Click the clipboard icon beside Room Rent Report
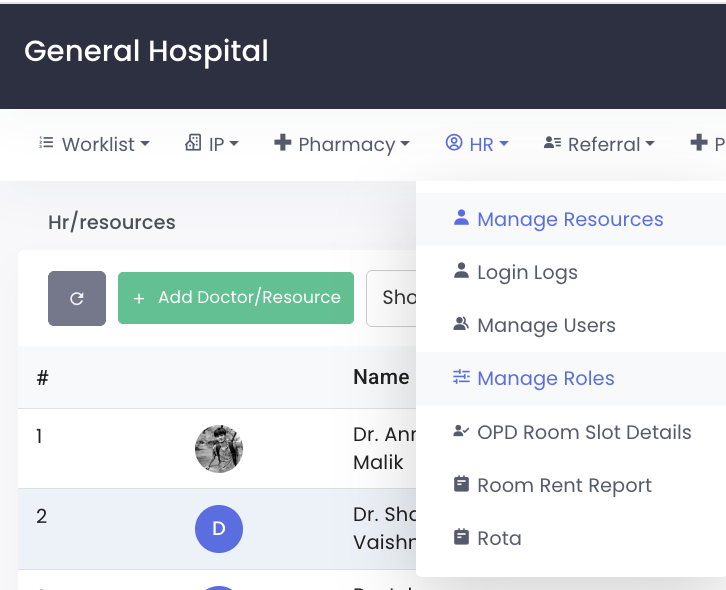This screenshot has width=726, height=590. [x=461, y=484]
